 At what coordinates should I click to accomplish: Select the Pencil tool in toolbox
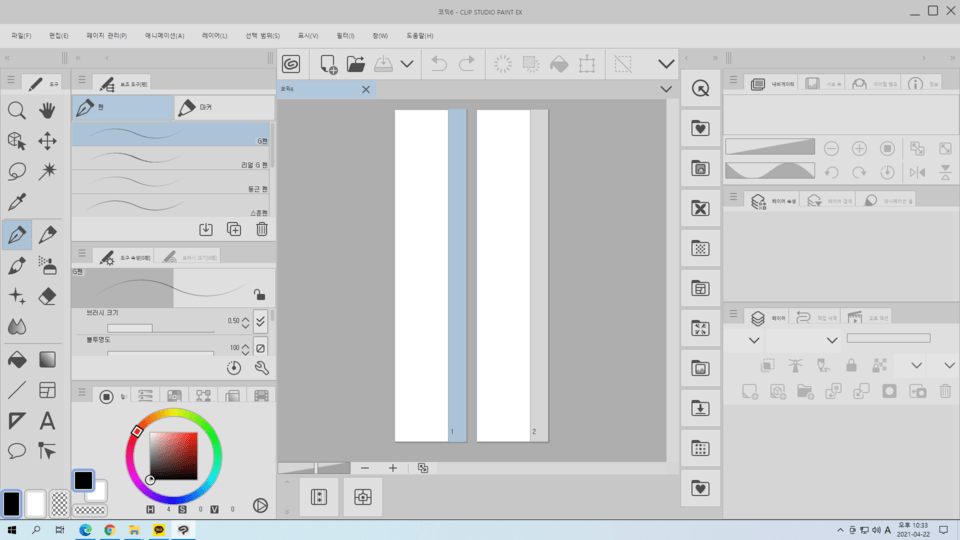[47, 234]
